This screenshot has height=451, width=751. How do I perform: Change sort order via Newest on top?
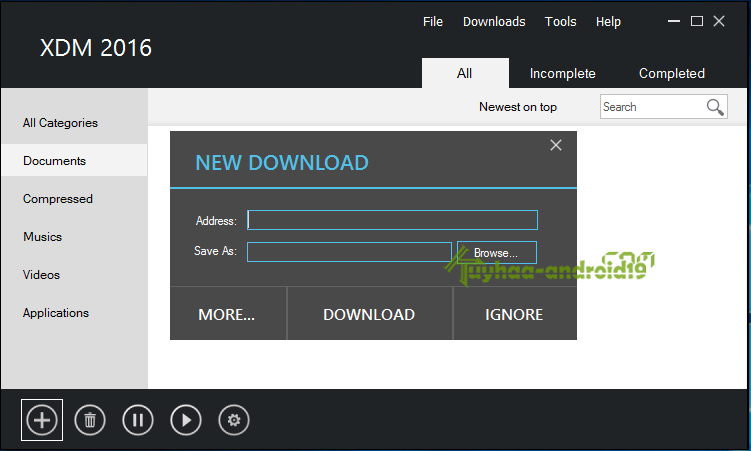(518, 107)
